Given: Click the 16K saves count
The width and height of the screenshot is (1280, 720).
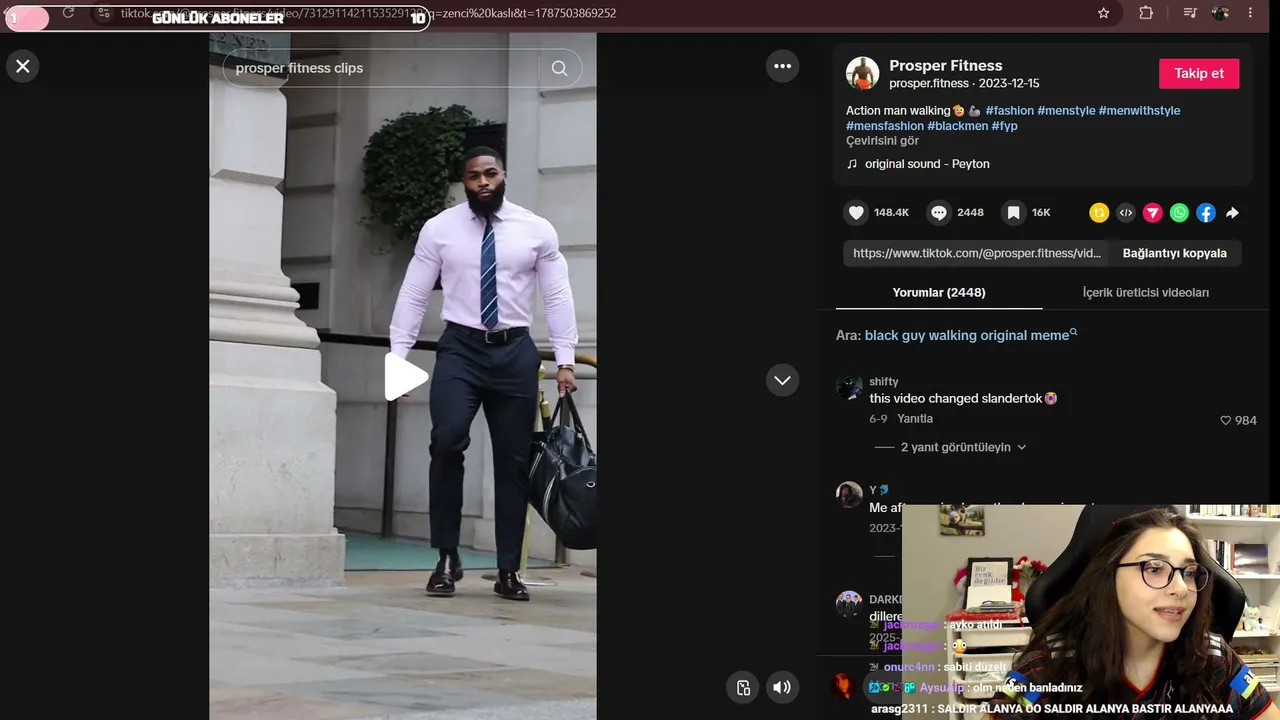Looking at the screenshot, I should click(x=1041, y=212).
